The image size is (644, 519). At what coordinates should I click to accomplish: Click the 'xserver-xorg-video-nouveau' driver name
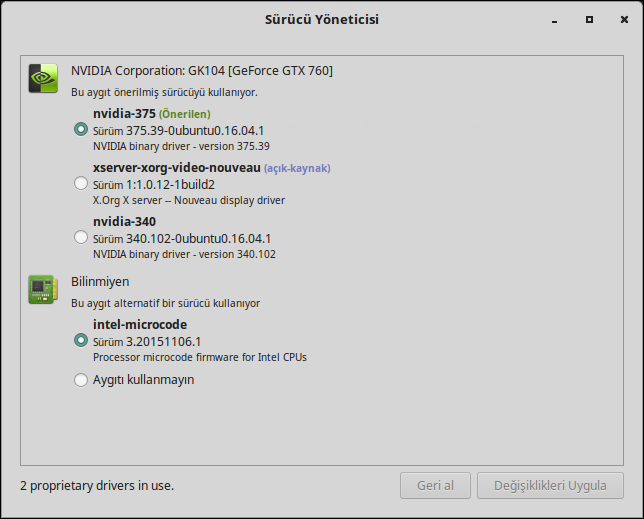point(177,168)
